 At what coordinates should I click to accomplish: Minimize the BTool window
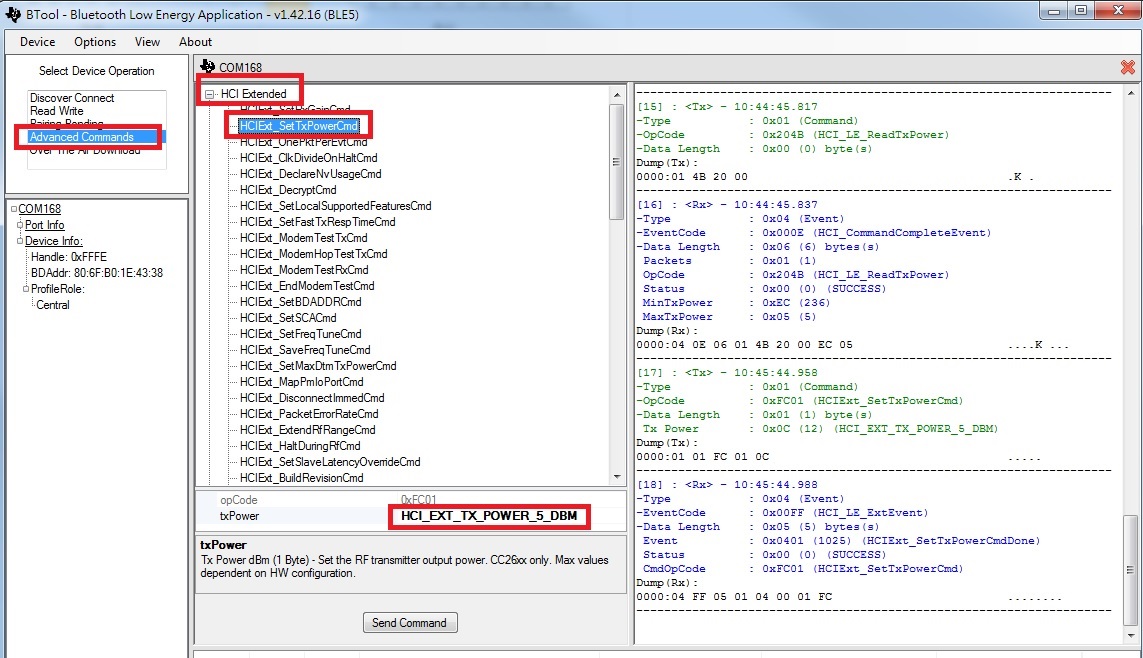click(x=1054, y=10)
